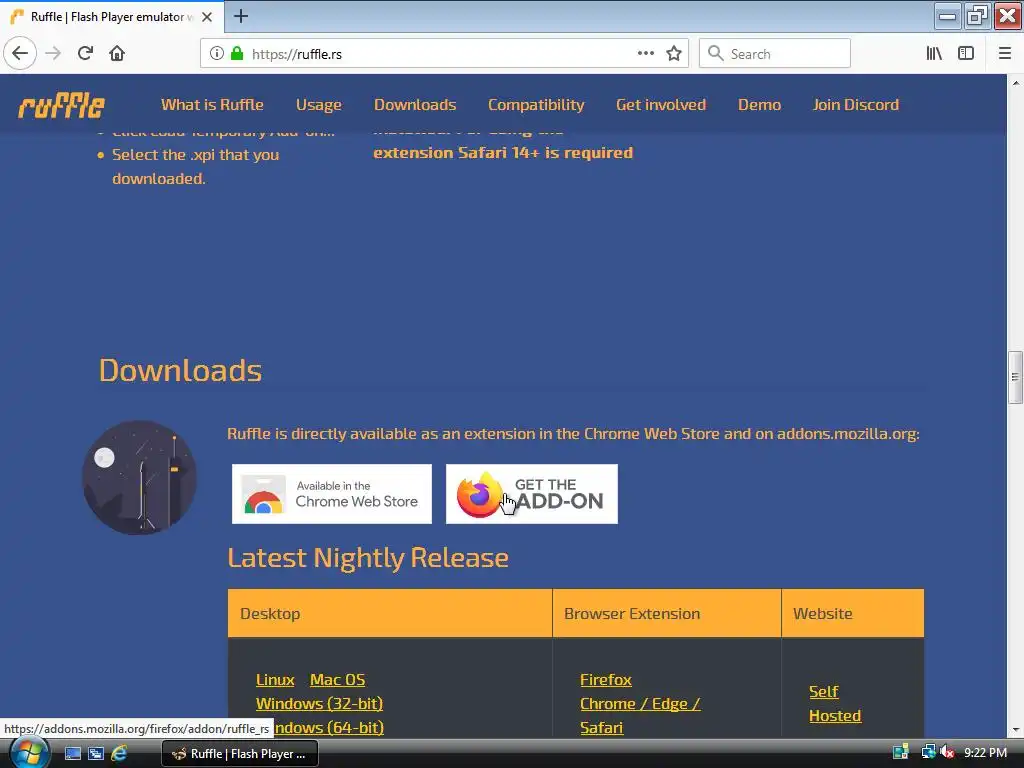
Task: Open the Library icon in toolbar
Action: 934,54
